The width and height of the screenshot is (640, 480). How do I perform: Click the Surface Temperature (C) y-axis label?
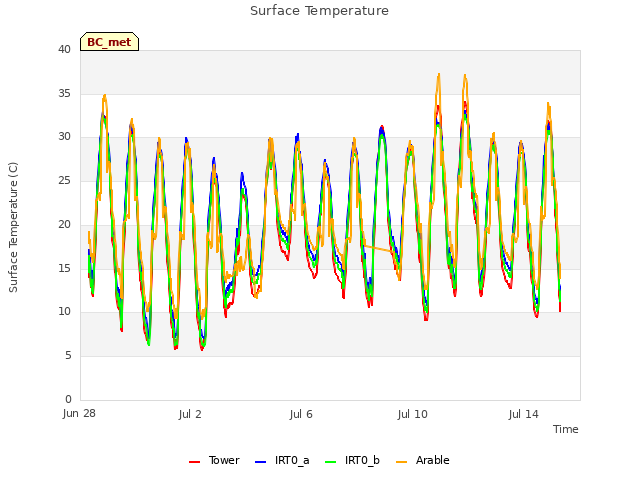click(13, 227)
